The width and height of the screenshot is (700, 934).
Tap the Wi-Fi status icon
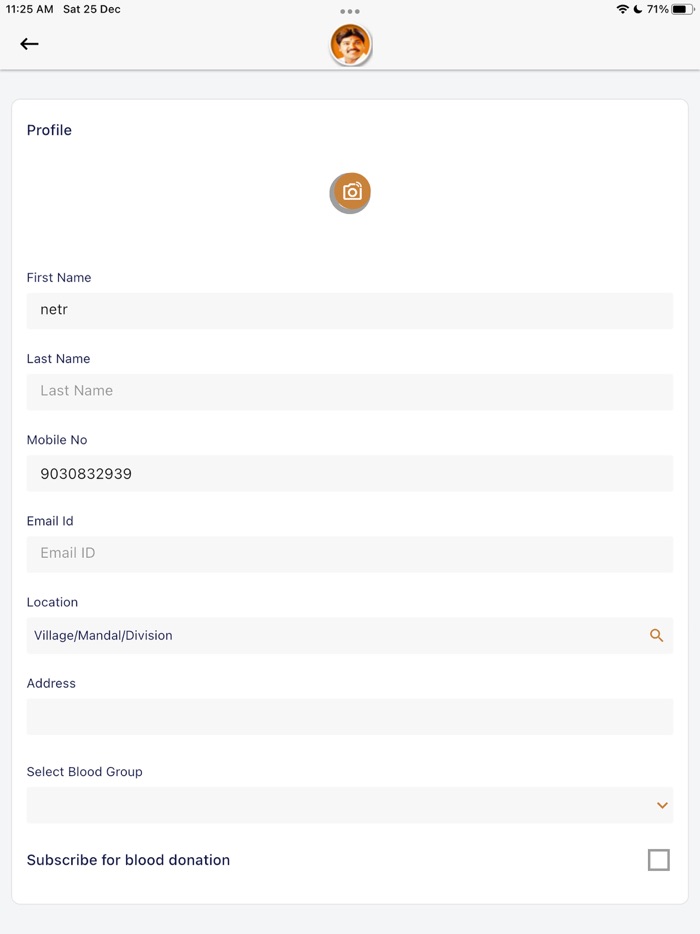622,9
